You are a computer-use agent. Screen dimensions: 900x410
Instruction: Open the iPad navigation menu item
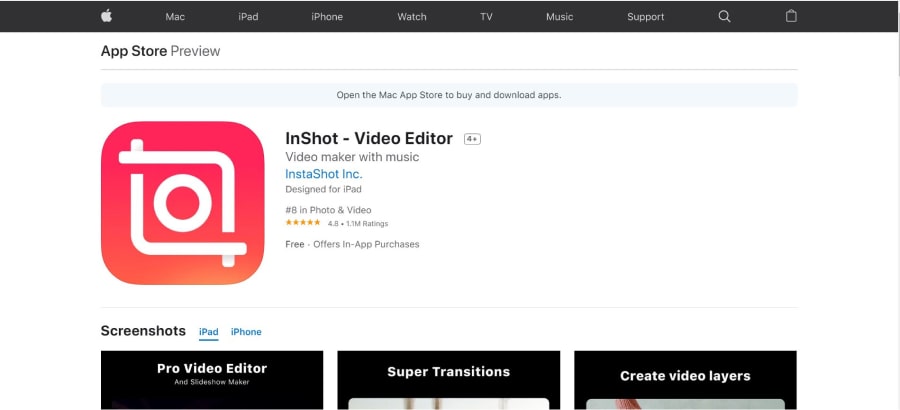(x=248, y=17)
